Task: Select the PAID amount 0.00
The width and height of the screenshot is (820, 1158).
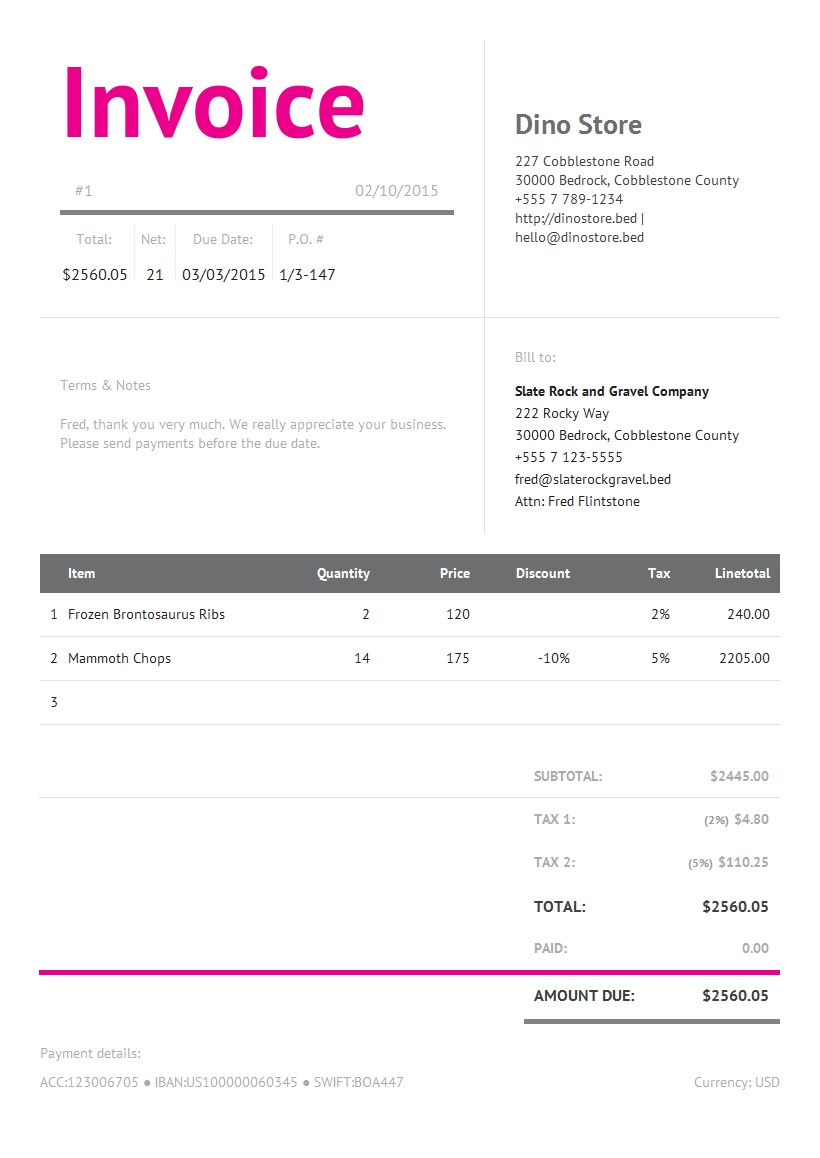Action: coord(755,948)
